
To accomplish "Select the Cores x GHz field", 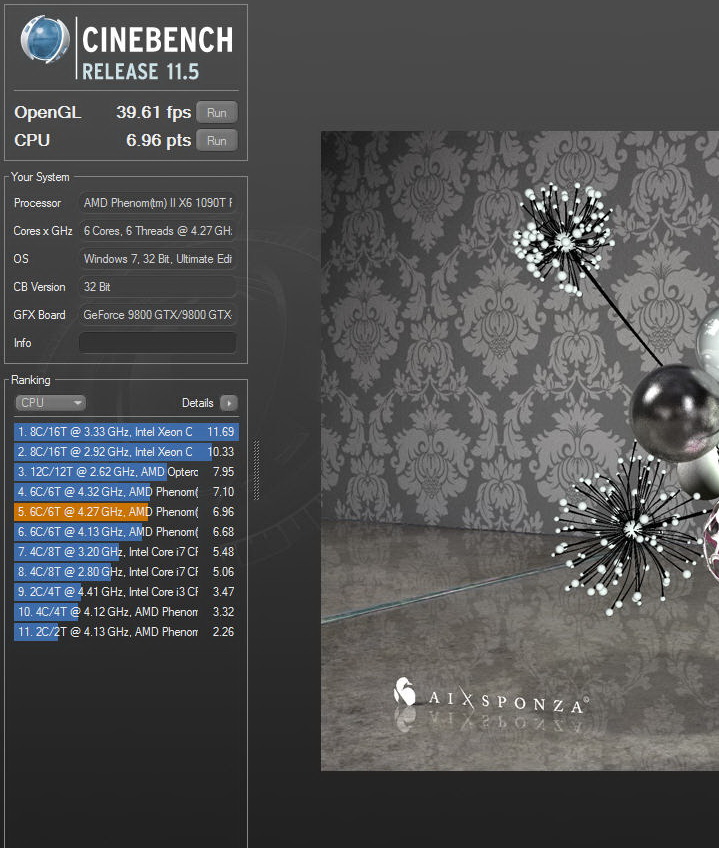I will [x=157, y=231].
